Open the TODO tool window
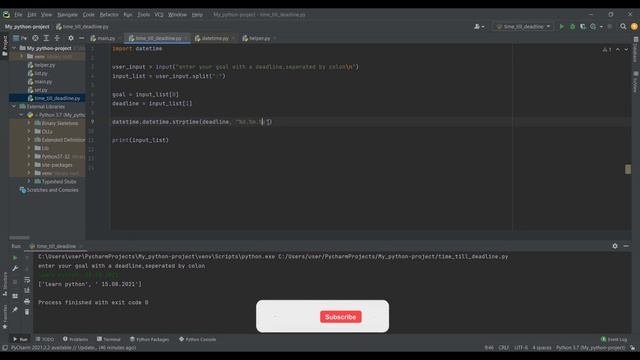This screenshot has width=640, height=360. [45, 339]
